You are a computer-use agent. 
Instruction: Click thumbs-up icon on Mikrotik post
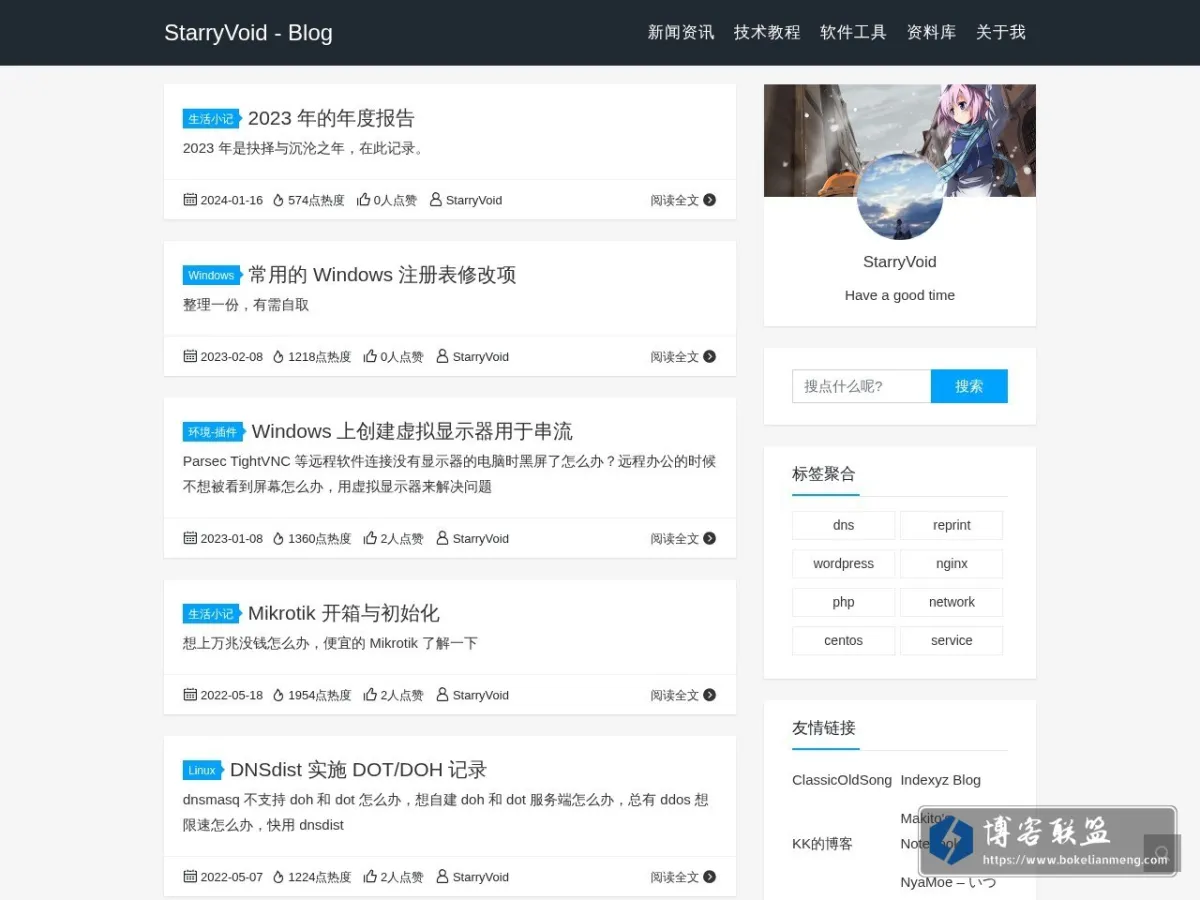click(370, 695)
